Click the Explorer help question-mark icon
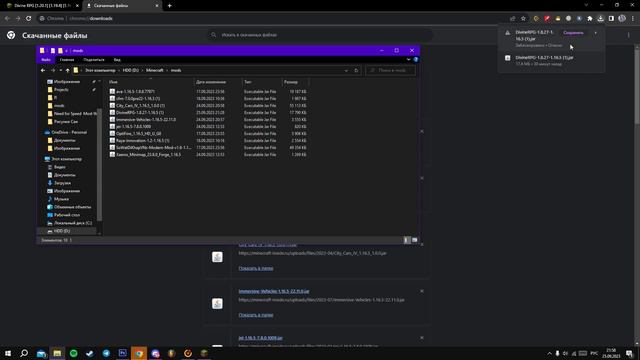The width and height of the screenshot is (640, 360). click(416, 60)
